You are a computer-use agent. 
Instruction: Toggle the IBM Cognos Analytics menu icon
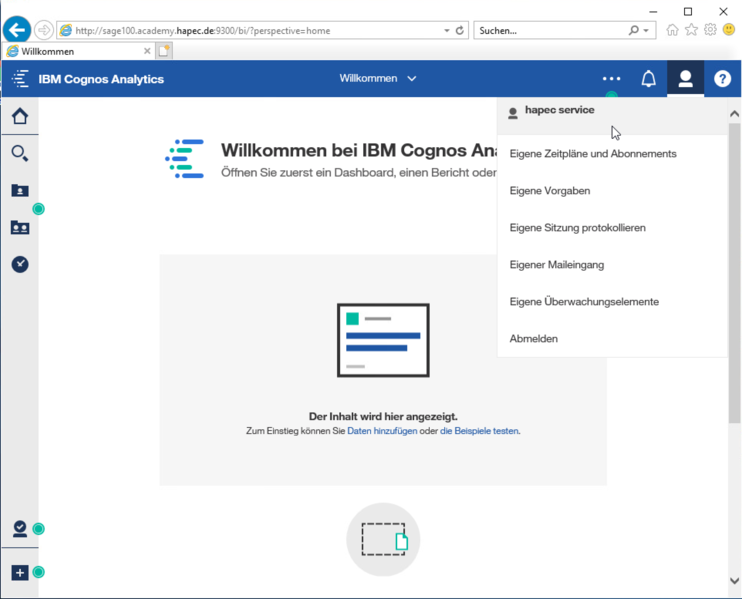pos(20,79)
